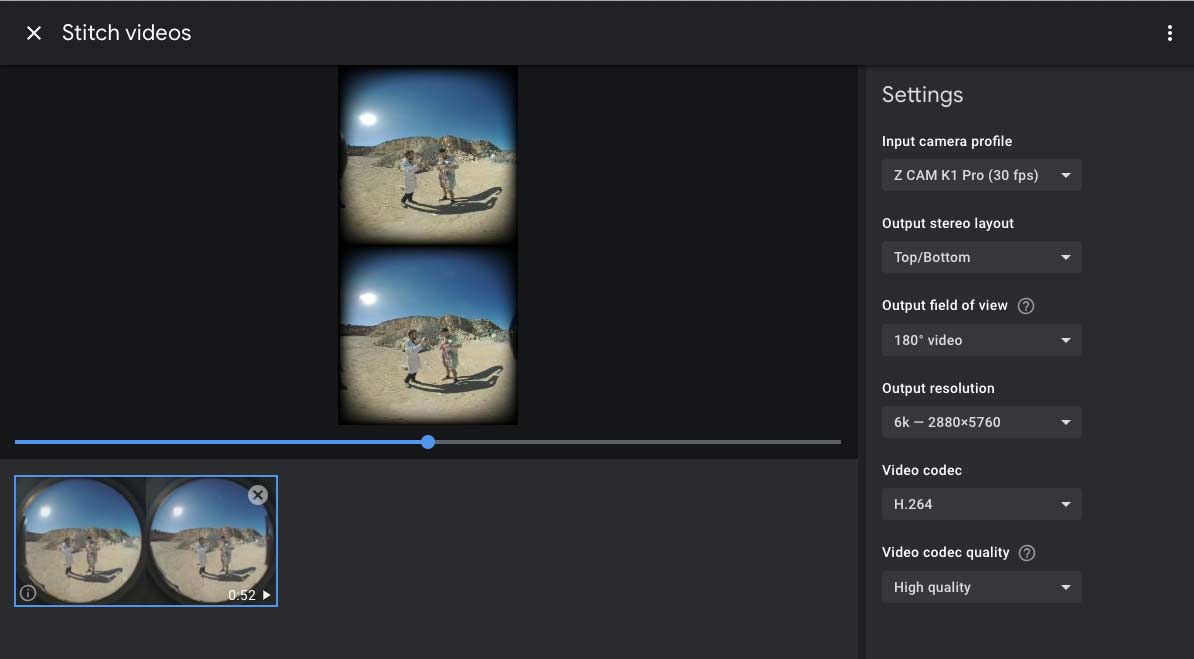Image resolution: width=1194 pixels, height=659 pixels.
Task: Click the Output field of view label
Action: point(944,306)
